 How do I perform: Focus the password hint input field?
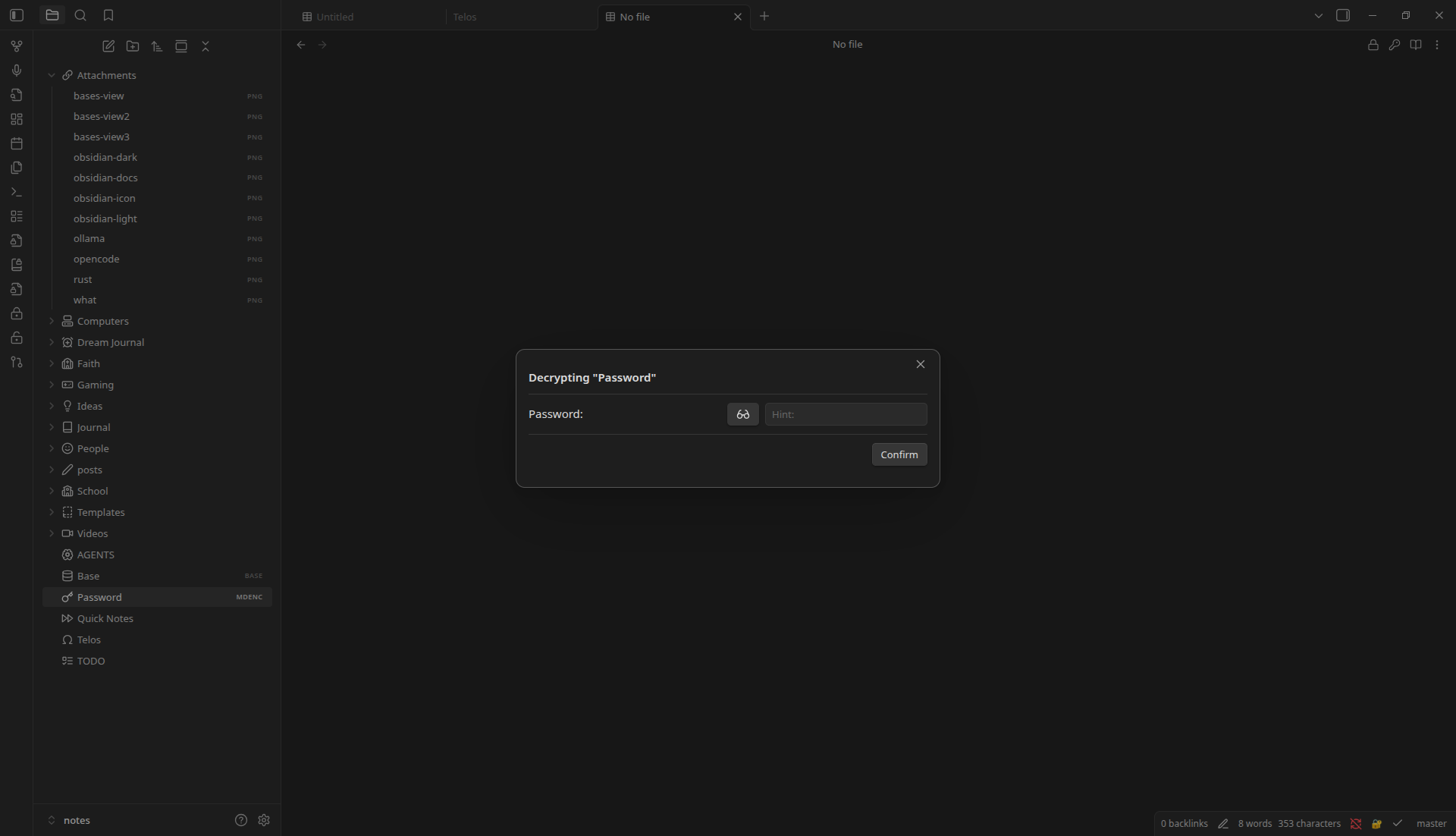tap(846, 414)
